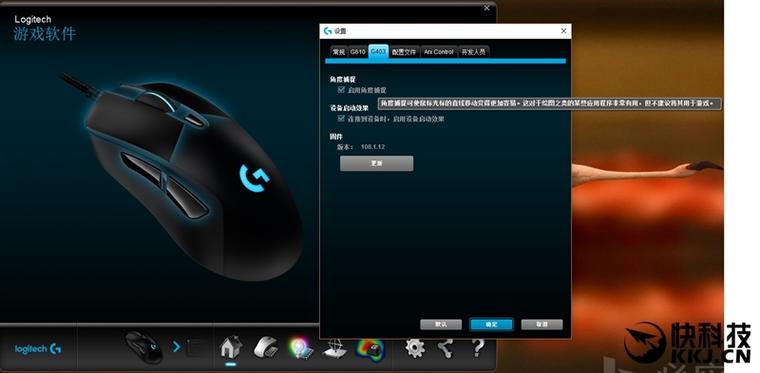This screenshot has width=760, height=373.
Task: Open the Arx Control tab
Action: point(439,52)
